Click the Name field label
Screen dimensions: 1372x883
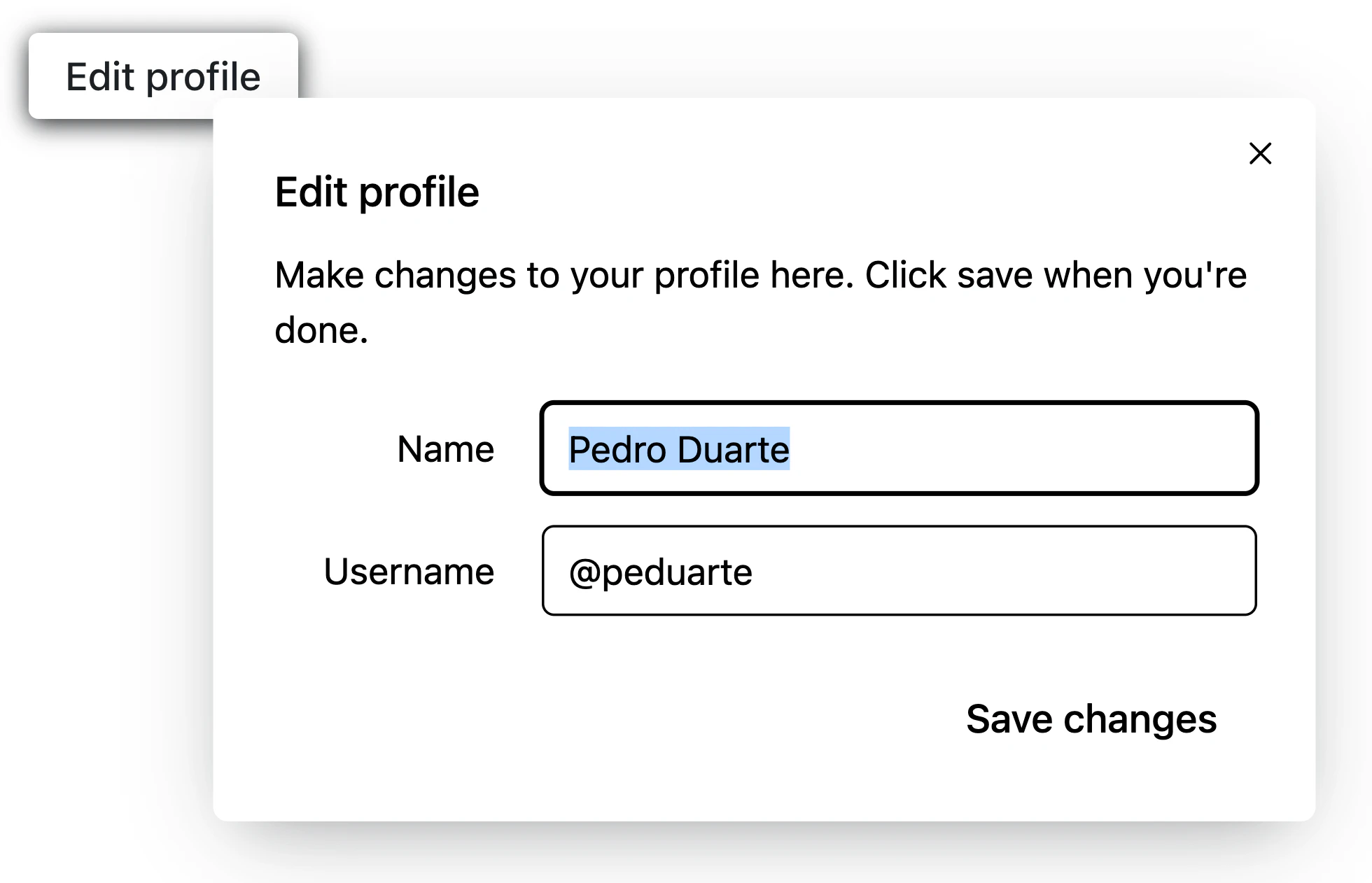[x=444, y=448]
